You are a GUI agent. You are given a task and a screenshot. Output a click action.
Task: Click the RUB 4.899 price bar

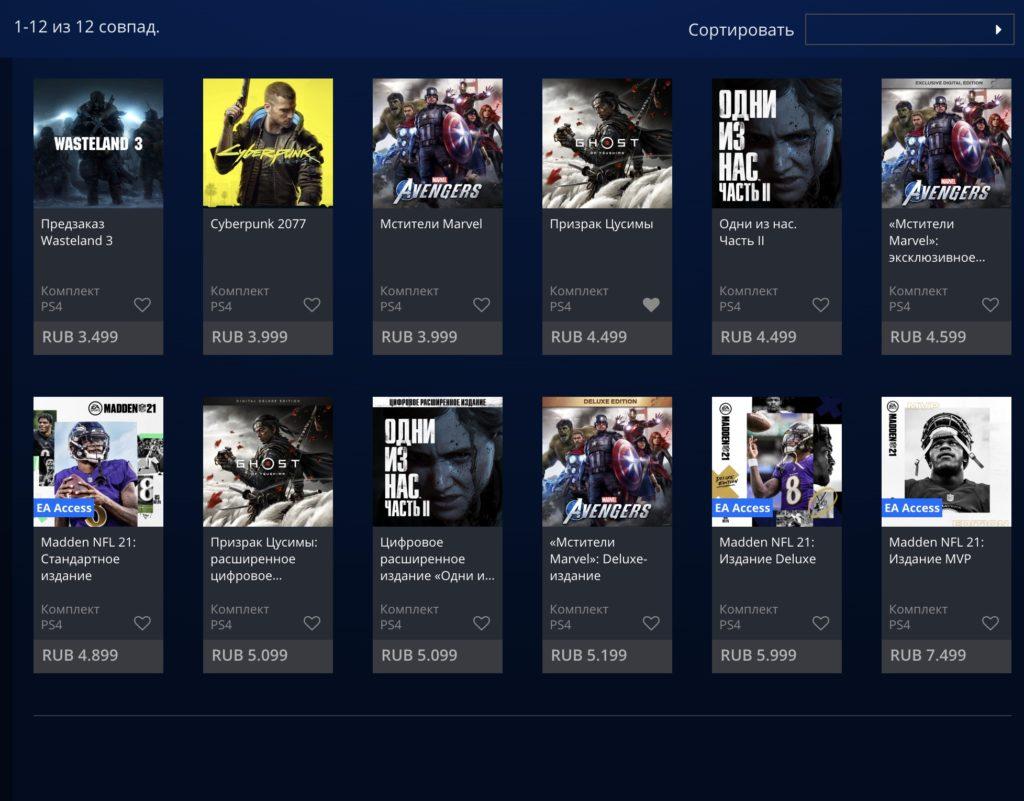(x=98, y=655)
